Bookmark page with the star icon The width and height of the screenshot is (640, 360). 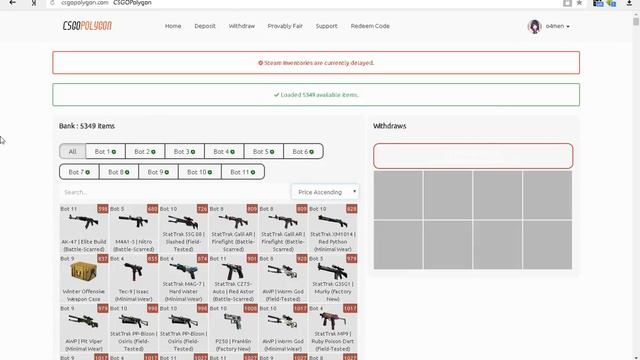click(579, 3)
